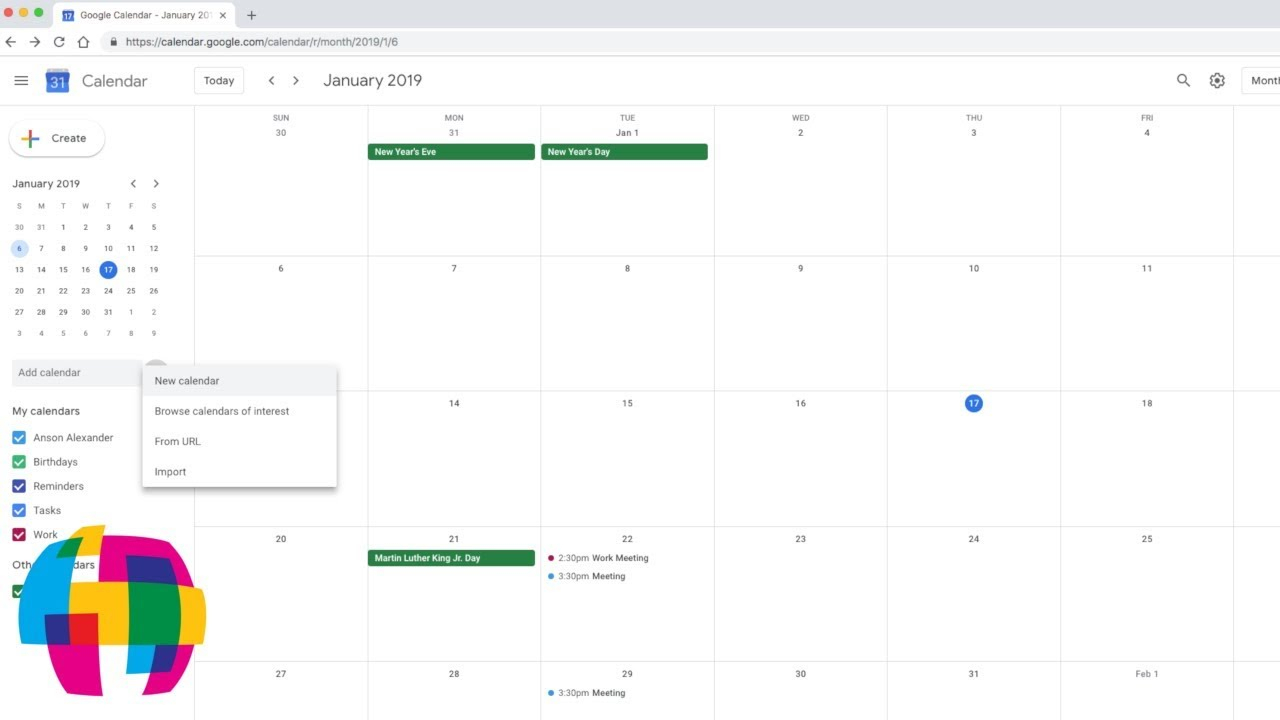Screen dimensions: 1280x720
Task: Click day number 10 in main grid
Action: coord(973,268)
